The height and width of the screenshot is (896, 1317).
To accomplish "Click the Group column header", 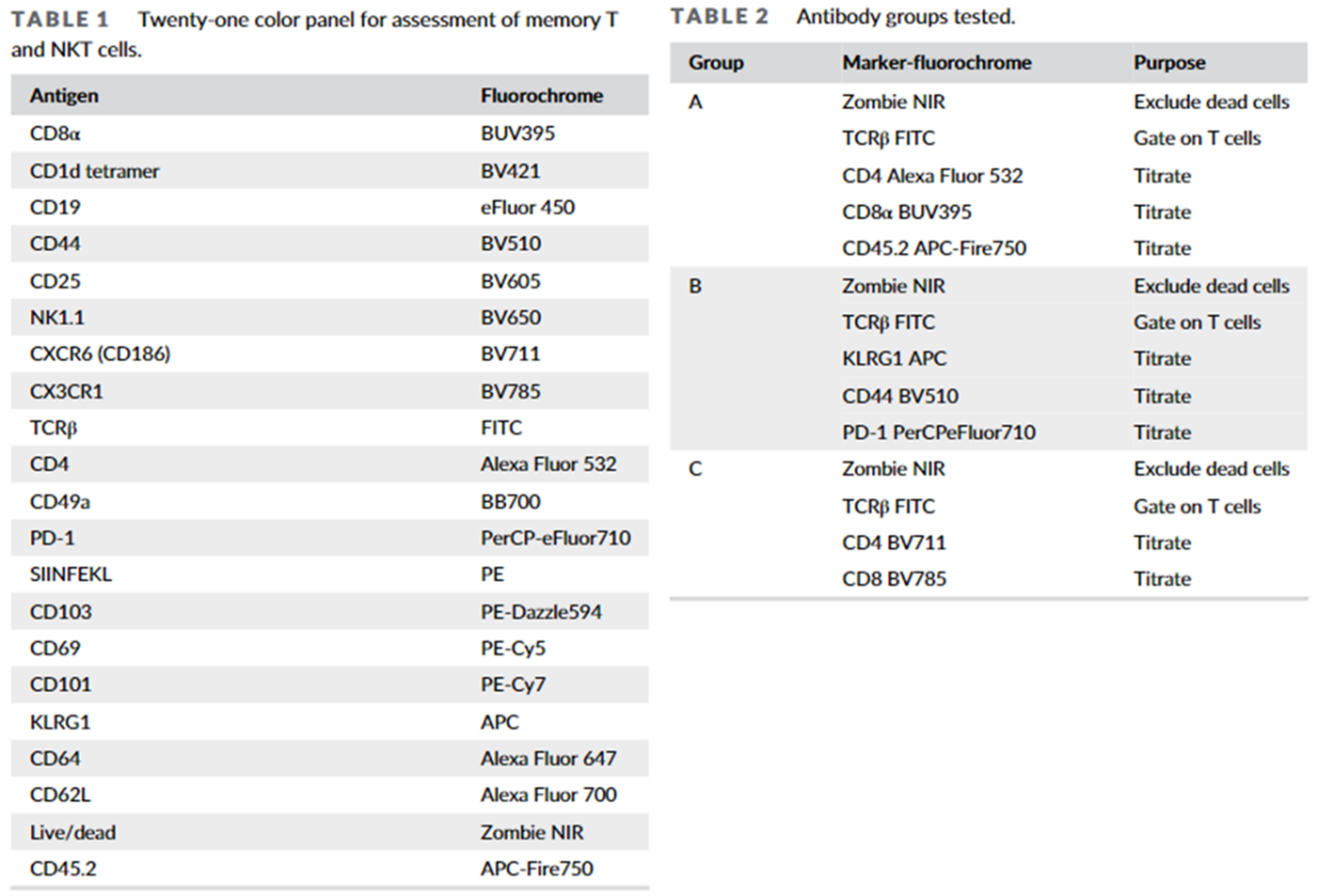I will pyautogui.click(x=716, y=62).
